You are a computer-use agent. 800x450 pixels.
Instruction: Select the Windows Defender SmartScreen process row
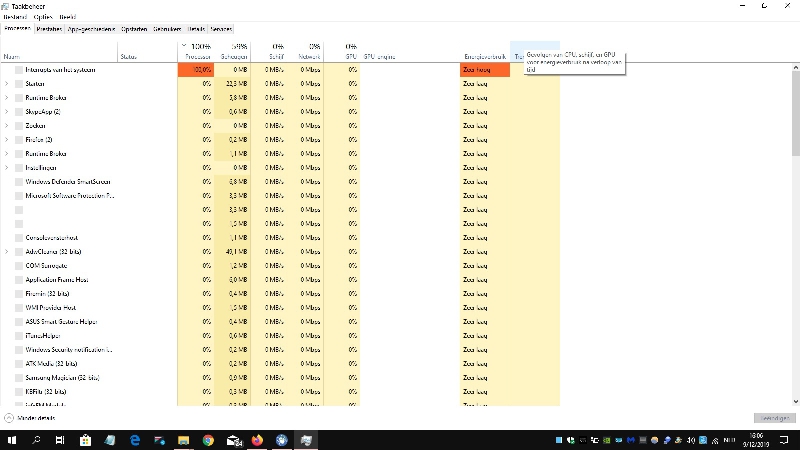pyautogui.click(x=68, y=182)
